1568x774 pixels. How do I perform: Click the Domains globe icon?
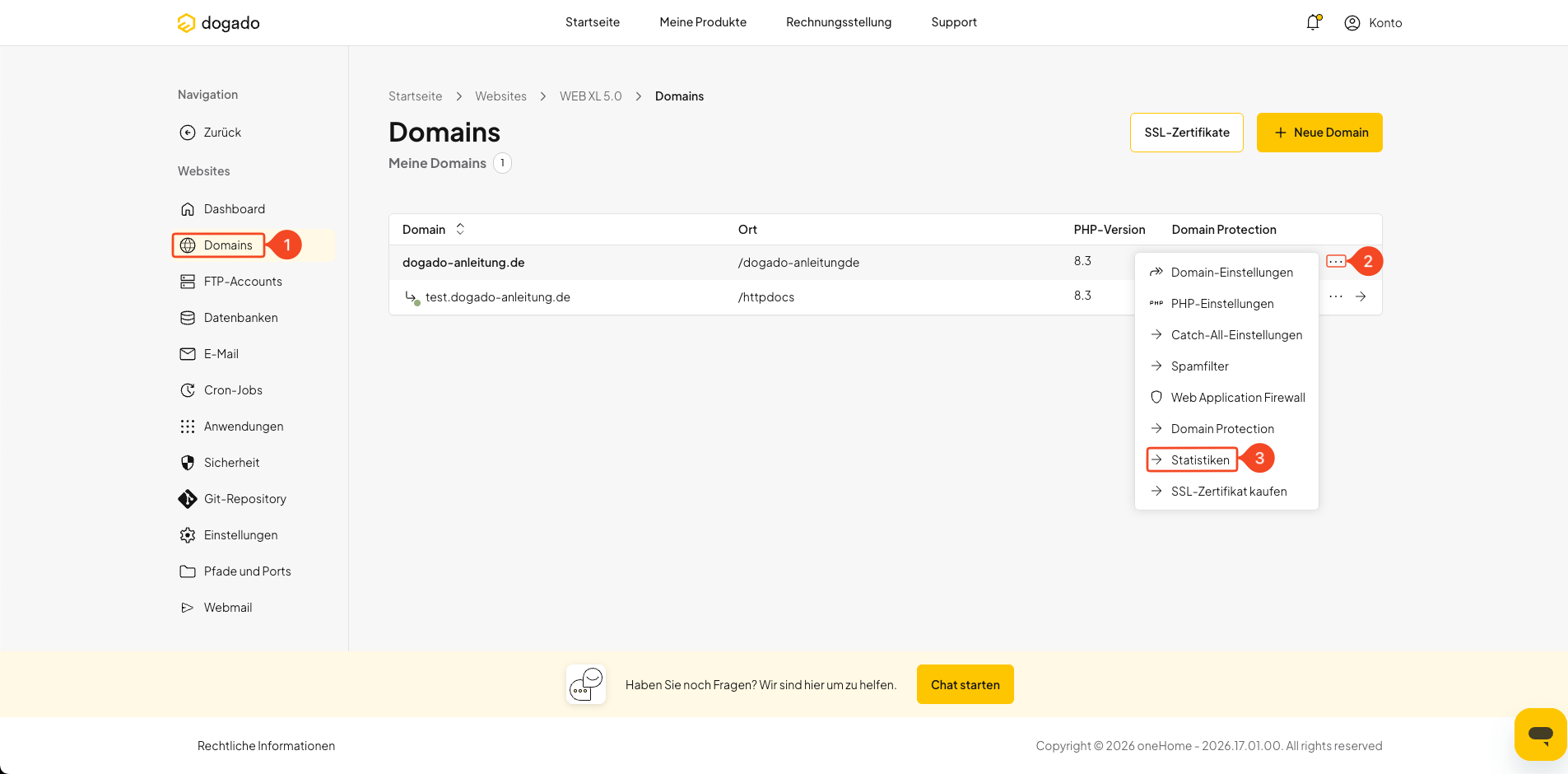[188, 245]
